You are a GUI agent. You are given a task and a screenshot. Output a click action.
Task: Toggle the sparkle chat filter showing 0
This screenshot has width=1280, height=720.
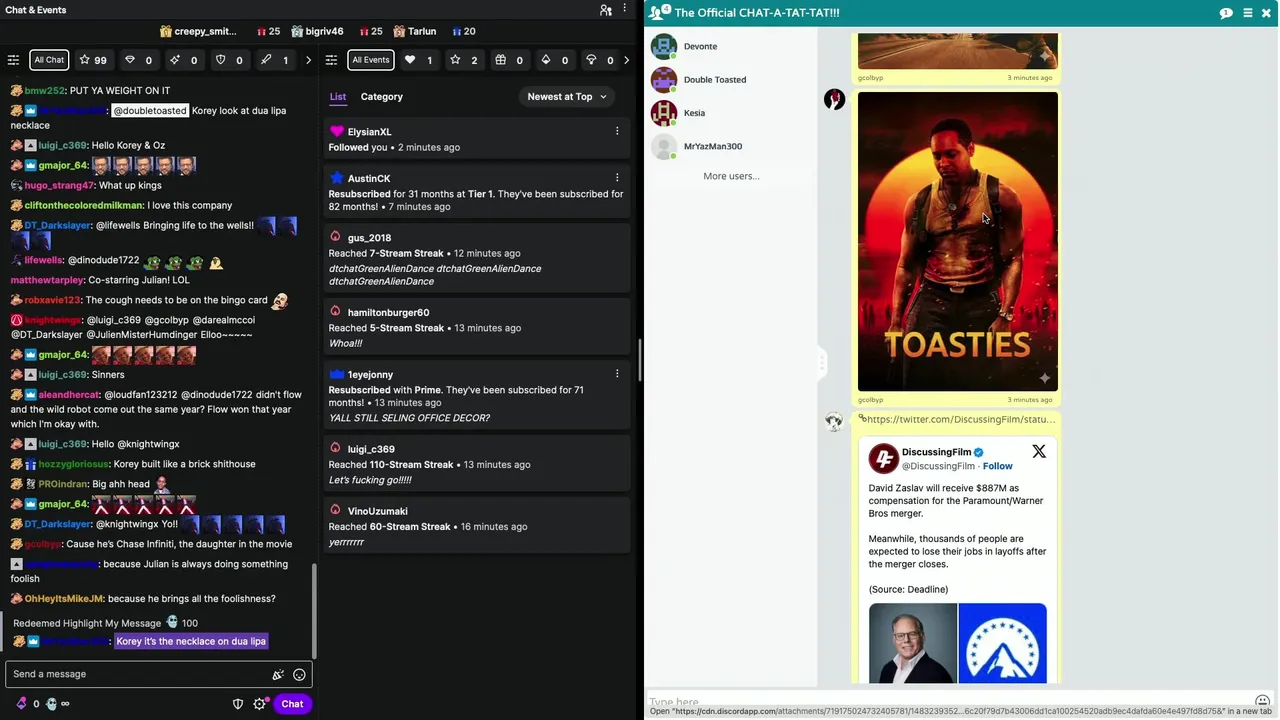coord(183,60)
